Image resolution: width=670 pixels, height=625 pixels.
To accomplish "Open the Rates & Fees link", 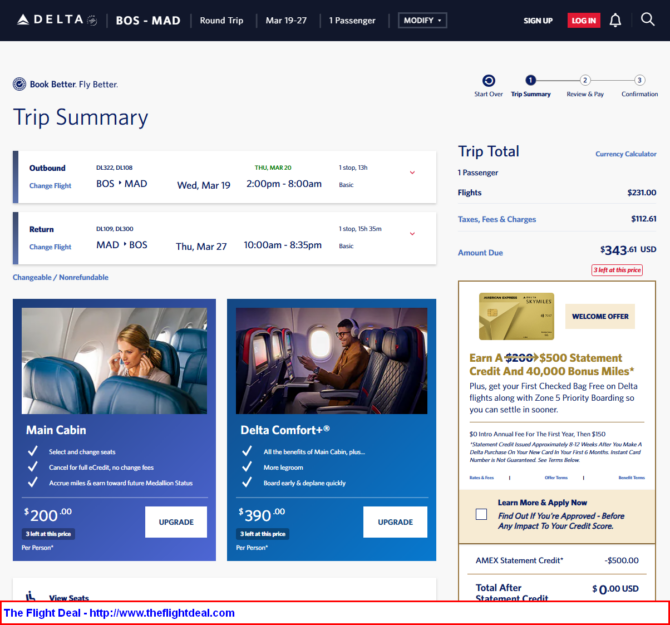I will click(x=482, y=478).
